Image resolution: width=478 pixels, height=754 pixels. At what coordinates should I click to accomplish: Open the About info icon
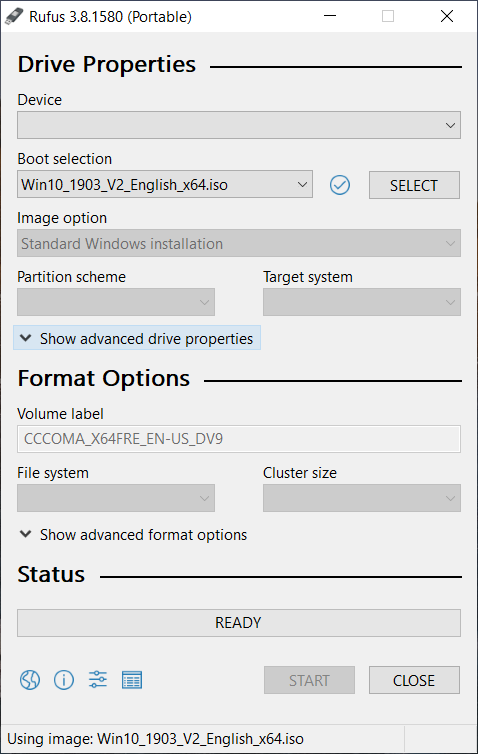coord(64,680)
